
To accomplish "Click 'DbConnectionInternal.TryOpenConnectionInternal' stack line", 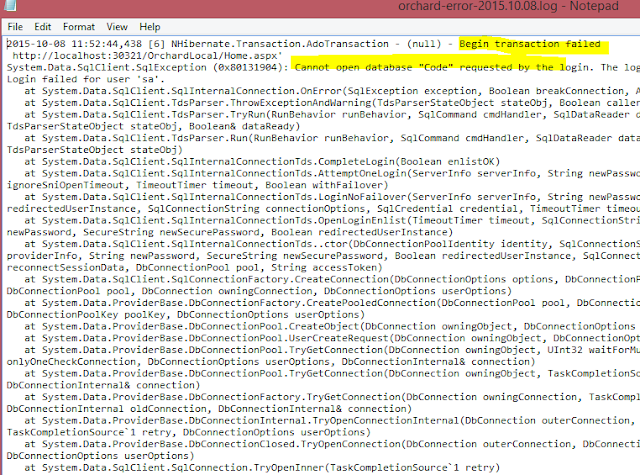I will pyautogui.click(x=332, y=421).
